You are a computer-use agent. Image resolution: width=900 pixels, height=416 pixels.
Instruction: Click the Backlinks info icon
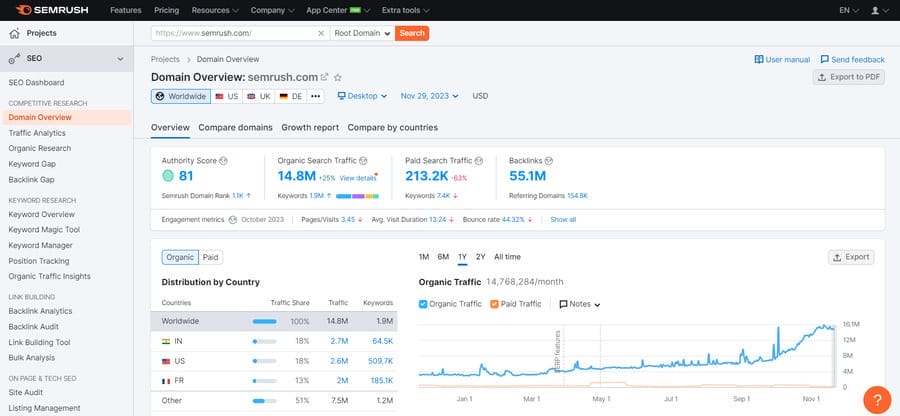(549, 161)
